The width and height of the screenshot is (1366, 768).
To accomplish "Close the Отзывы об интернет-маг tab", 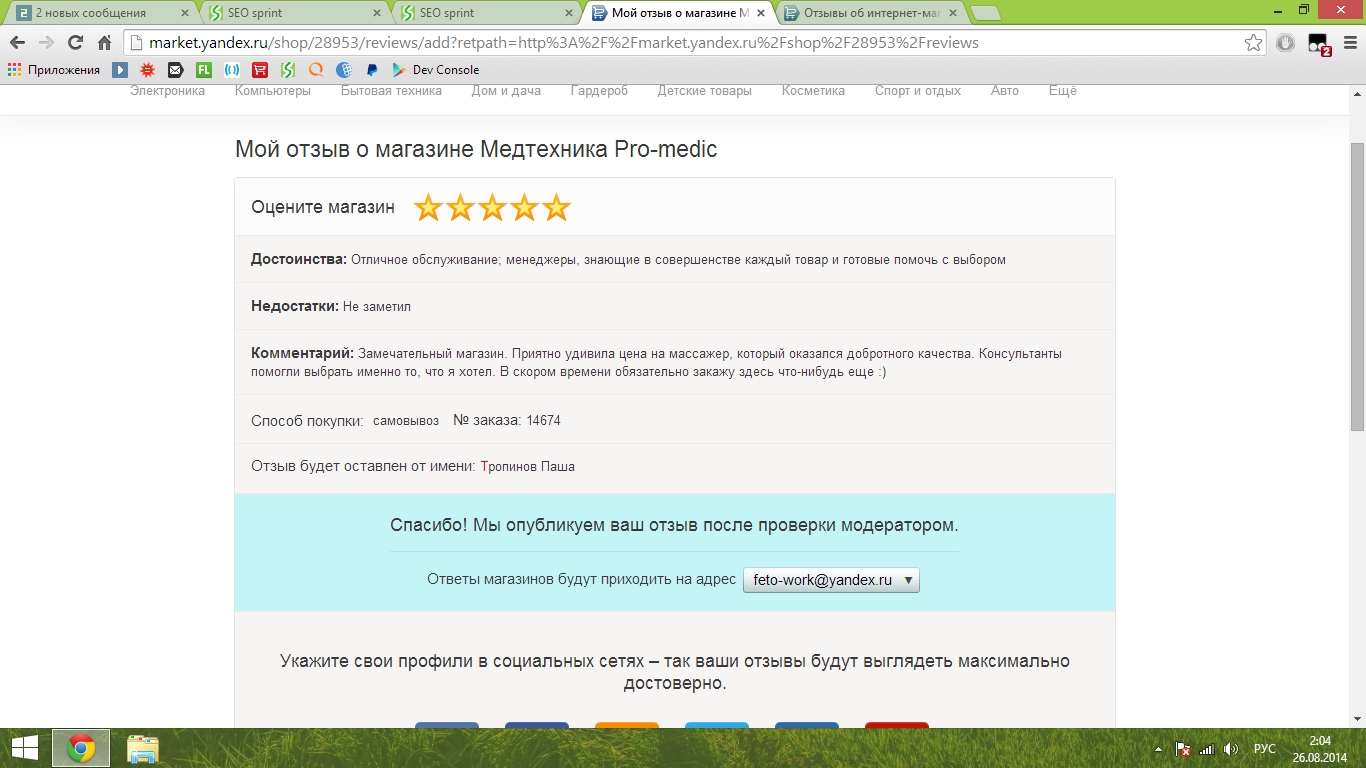I will [x=952, y=13].
